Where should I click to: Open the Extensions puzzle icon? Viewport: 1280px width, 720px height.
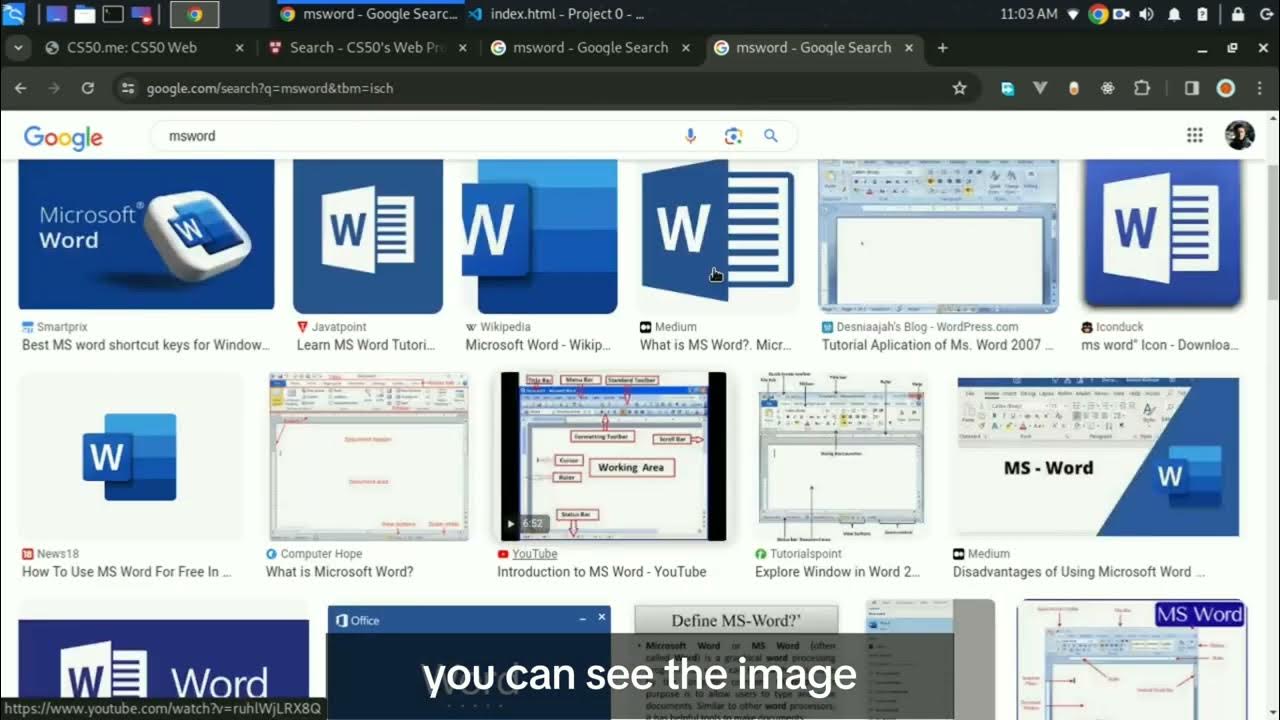click(1142, 88)
